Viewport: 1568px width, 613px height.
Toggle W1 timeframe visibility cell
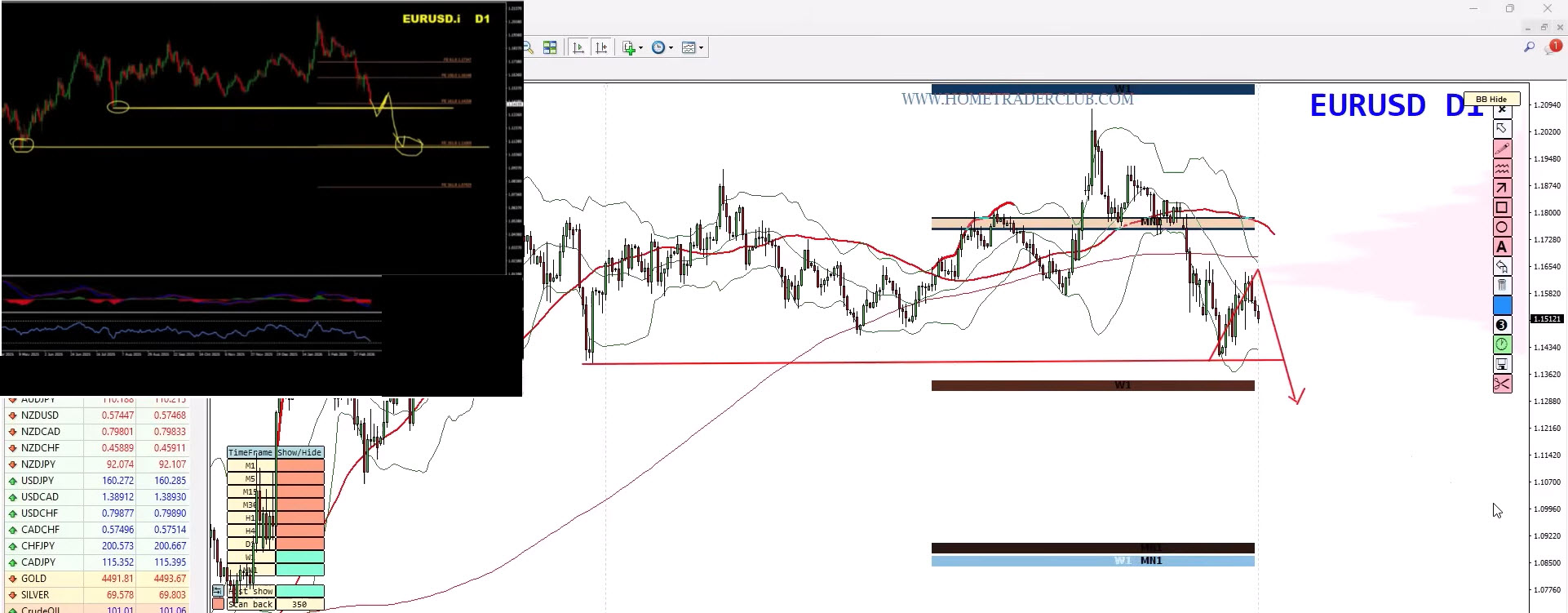(x=299, y=557)
